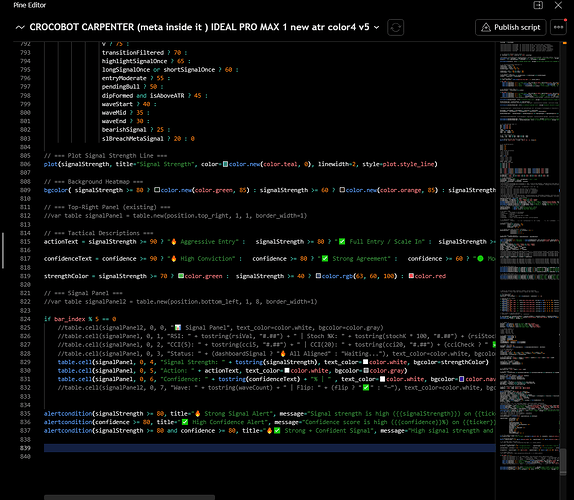Open the color.orange swatch in the bgcolor line
Image resolution: width=574 pixels, height=500 pixels.
tap(342, 190)
